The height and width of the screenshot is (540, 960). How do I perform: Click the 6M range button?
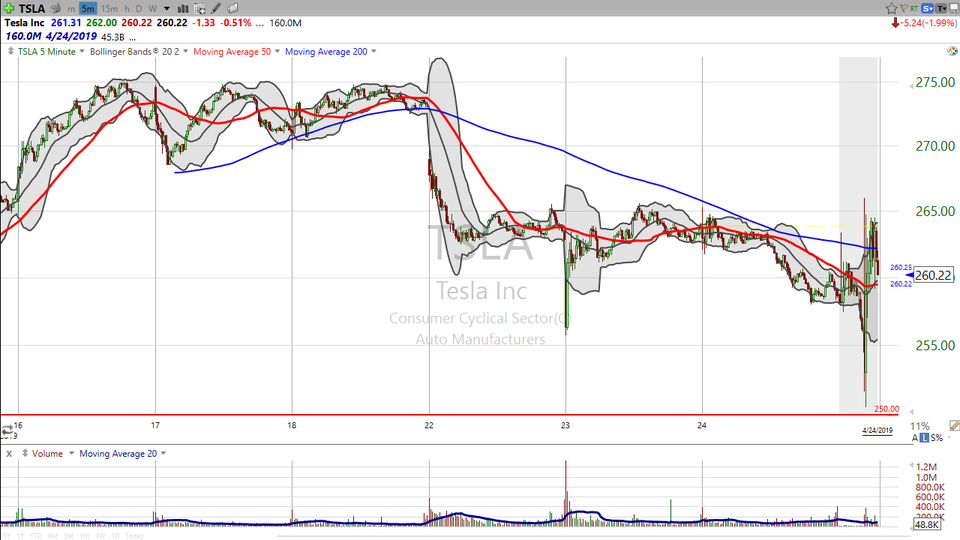click(x=53, y=536)
